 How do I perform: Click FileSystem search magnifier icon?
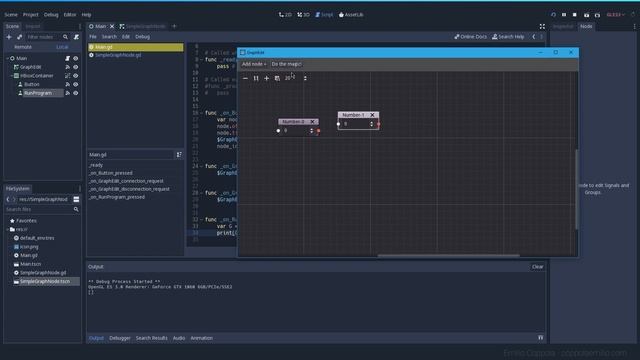pyautogui.click(x=76, y=209)
